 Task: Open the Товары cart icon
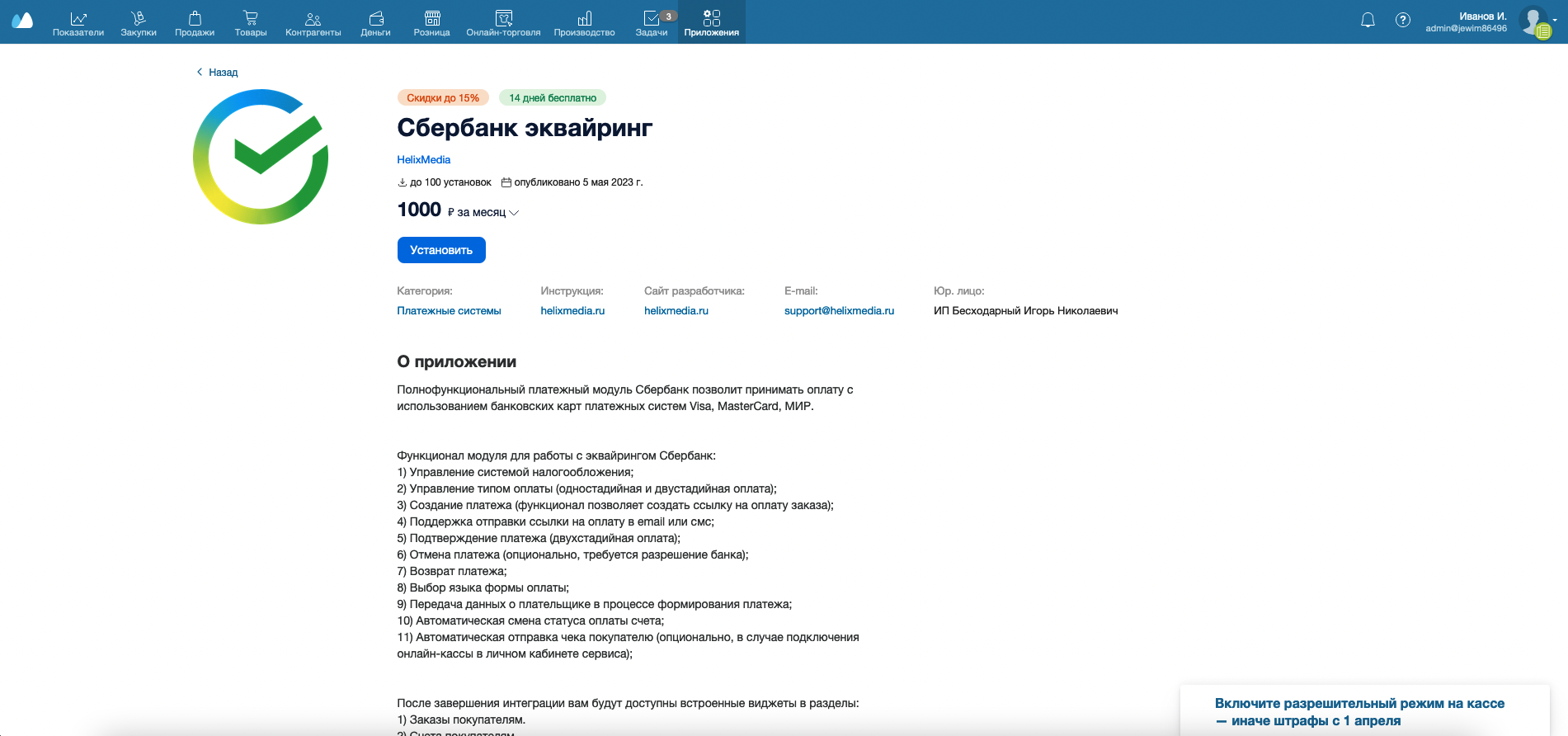[x=251, y=18]
